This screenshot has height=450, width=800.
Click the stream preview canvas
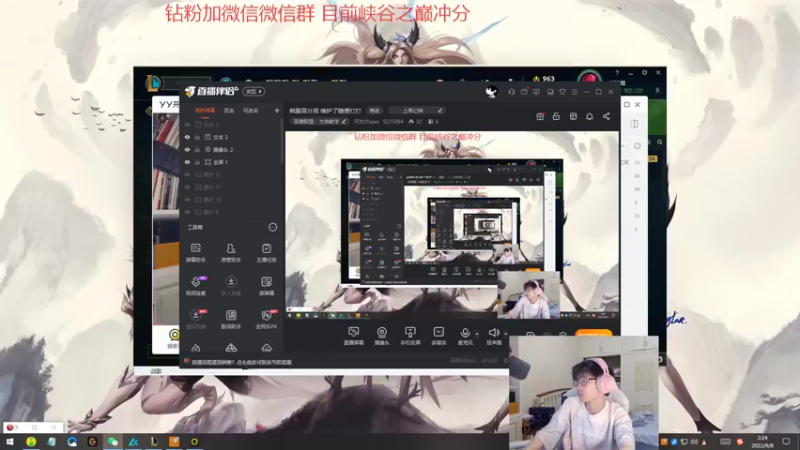(x=452, y=226)
